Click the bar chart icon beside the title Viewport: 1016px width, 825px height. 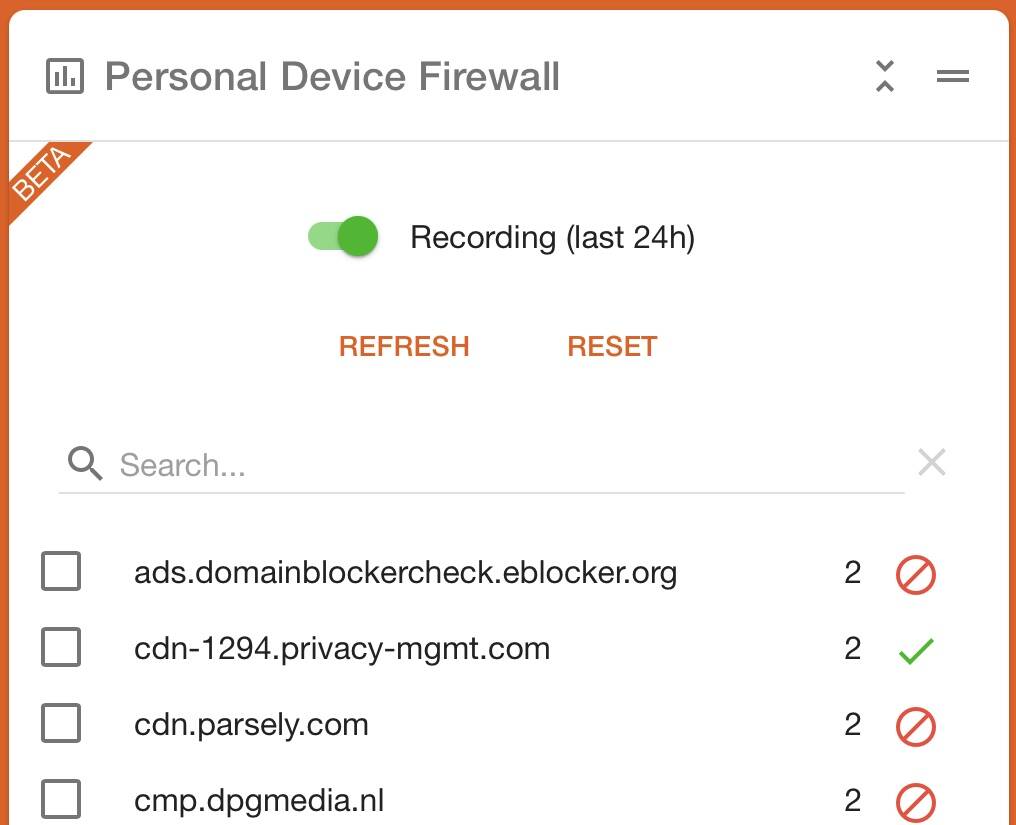pos(65,76)
